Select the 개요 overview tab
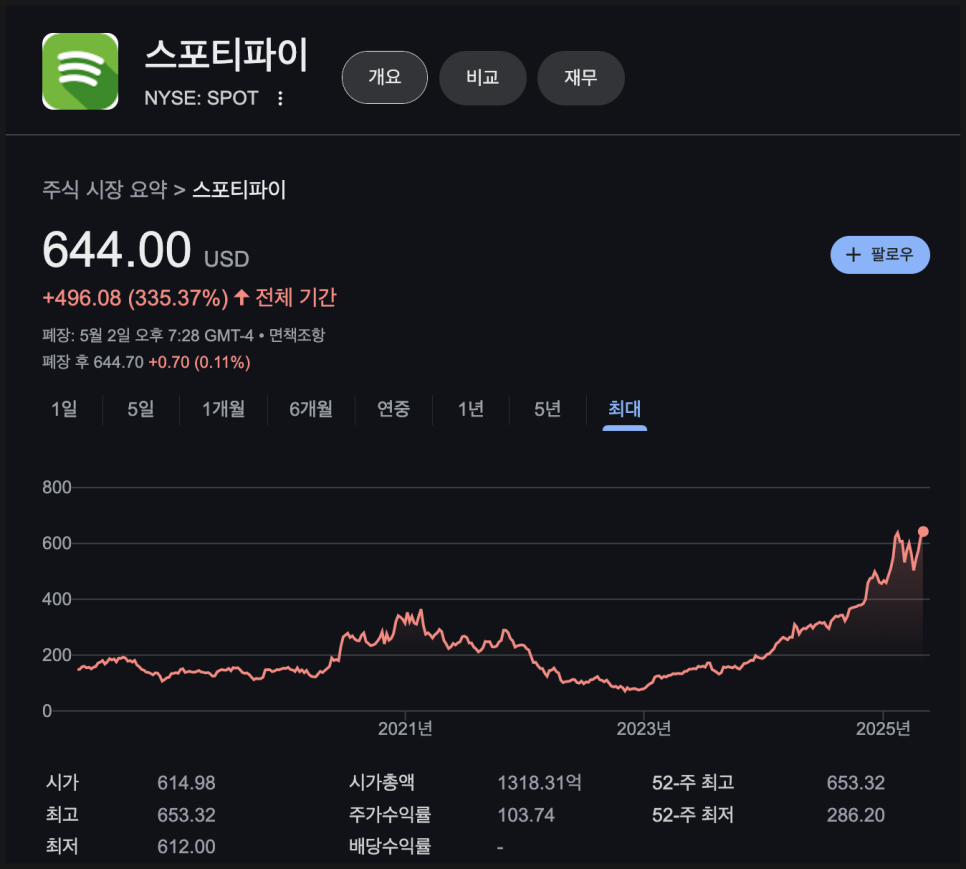 click(384, 78)
